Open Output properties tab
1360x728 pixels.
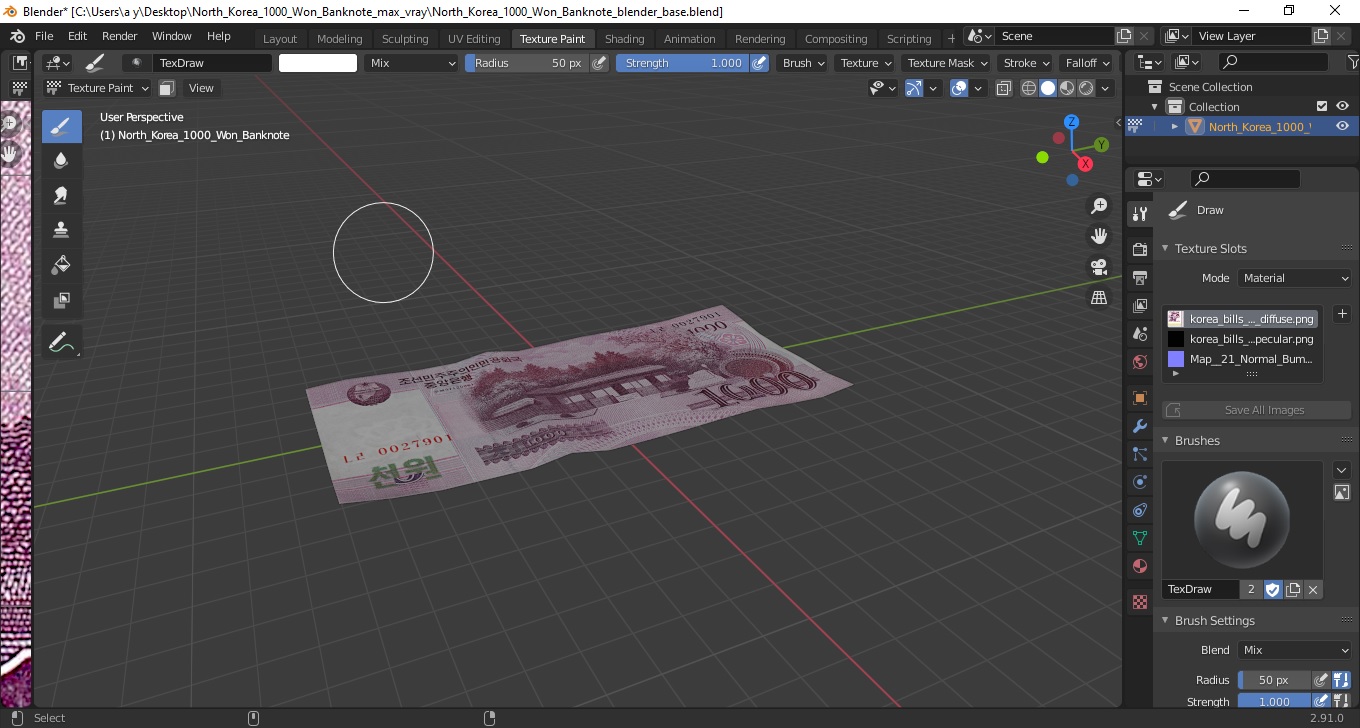click(1139, 277)
